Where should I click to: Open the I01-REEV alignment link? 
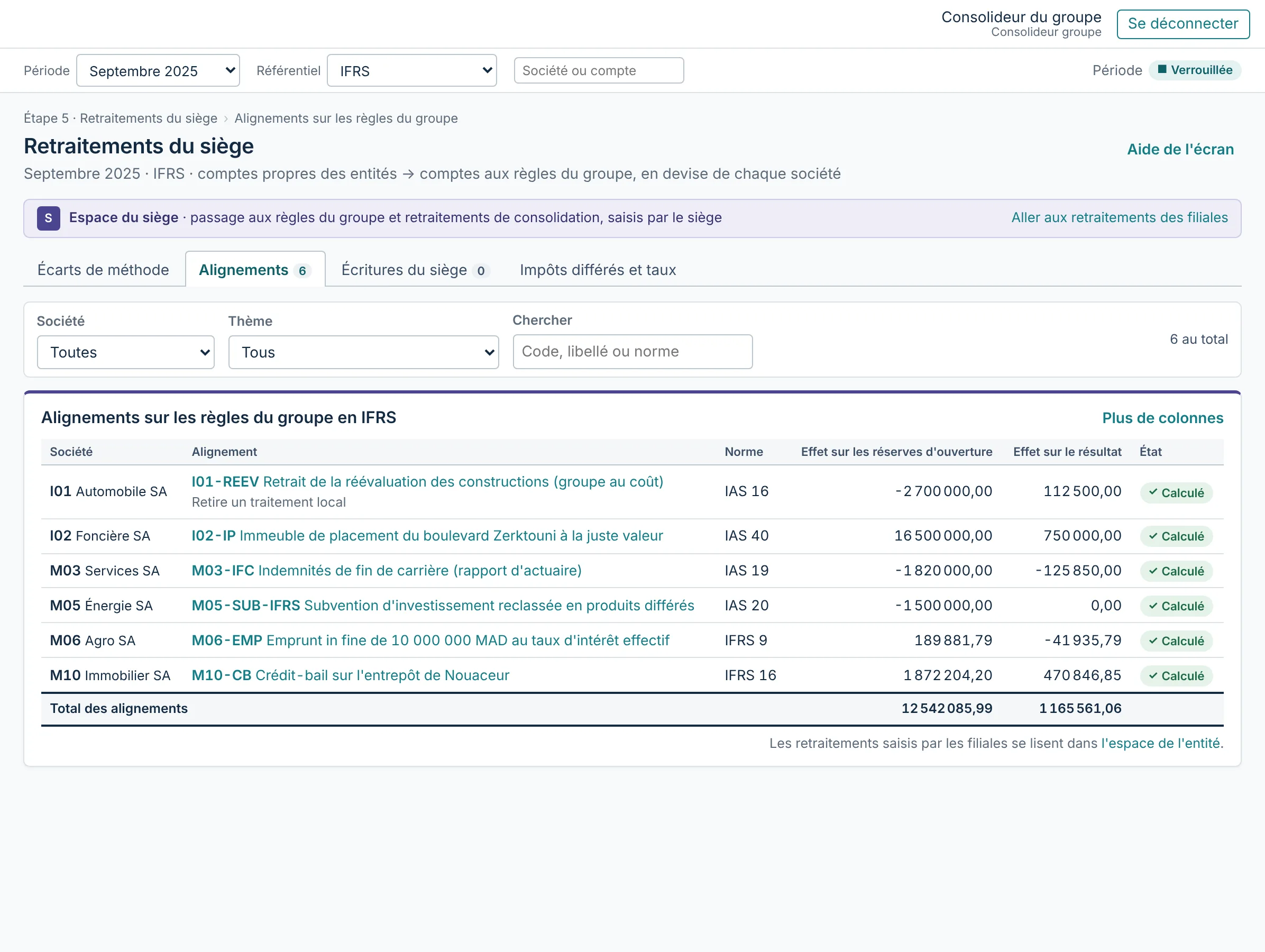tap(427, 482)
